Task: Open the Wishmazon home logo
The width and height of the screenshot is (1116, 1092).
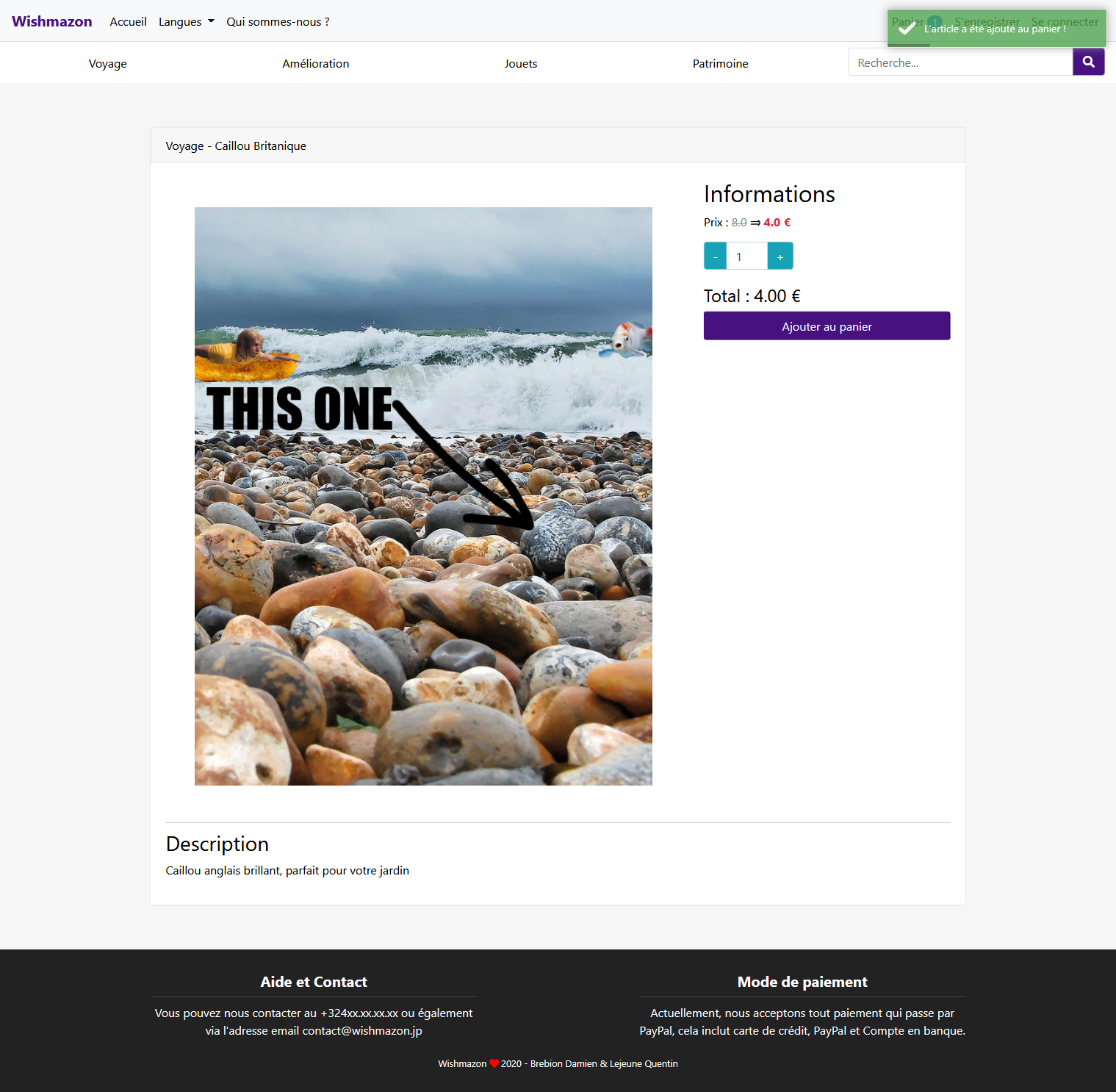Action: [52, 21]
